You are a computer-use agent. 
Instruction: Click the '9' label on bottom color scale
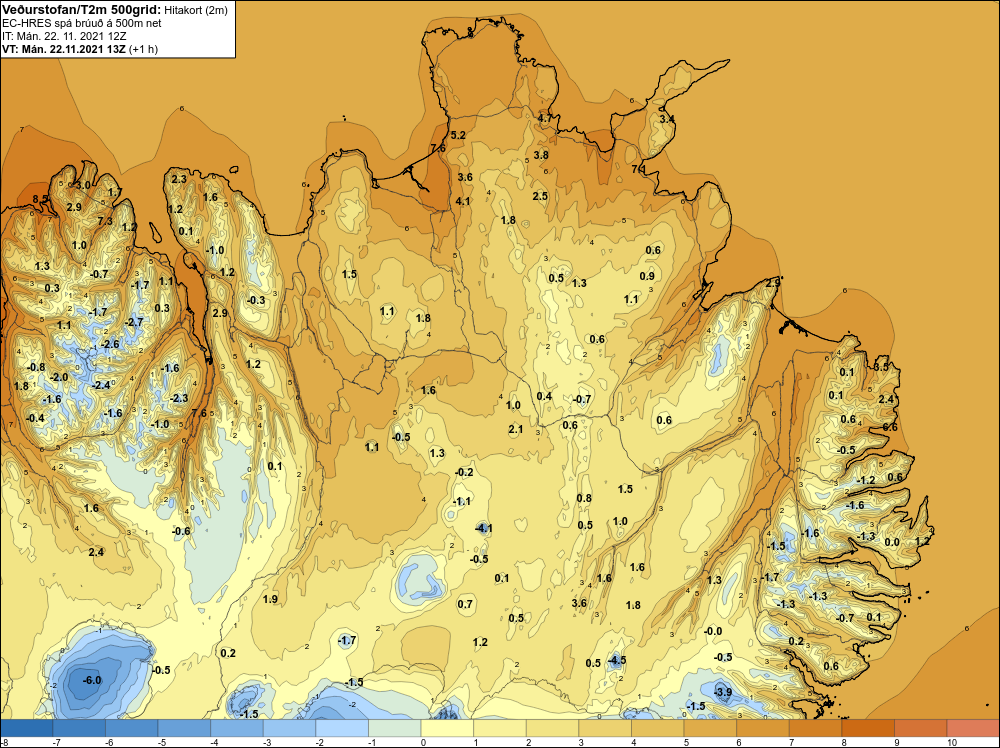point(899,742)
